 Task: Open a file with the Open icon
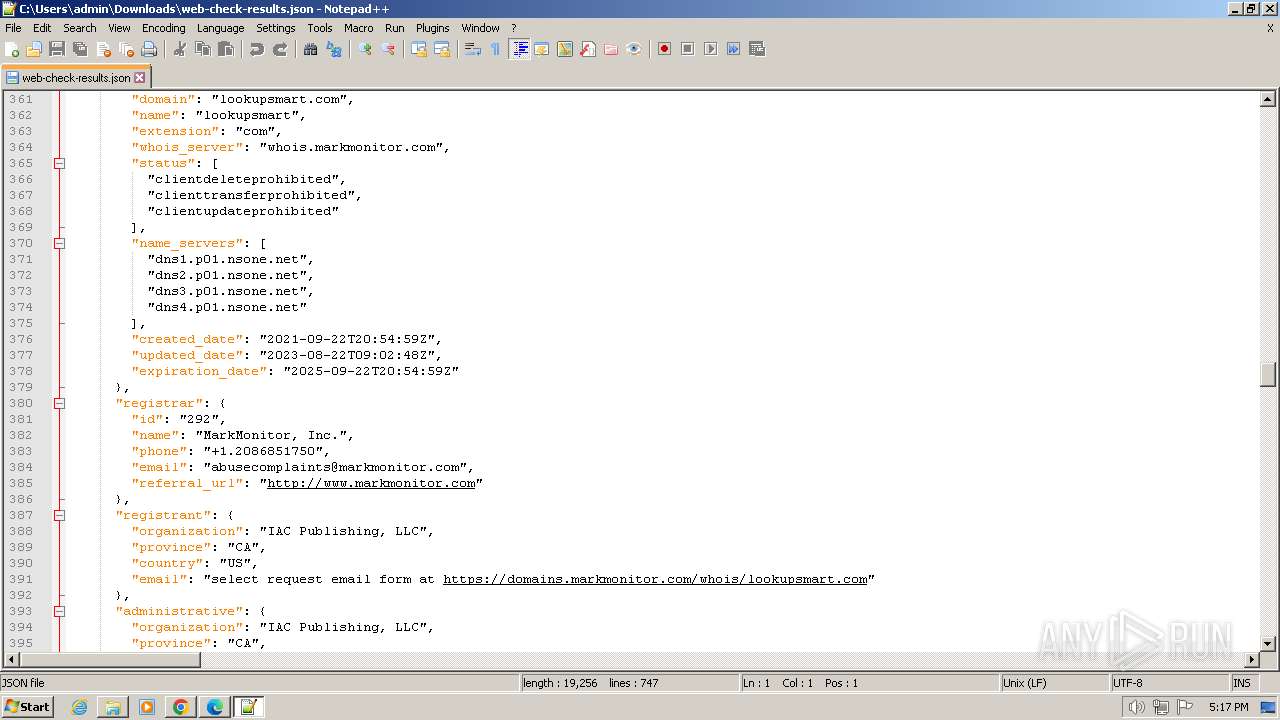34,49
